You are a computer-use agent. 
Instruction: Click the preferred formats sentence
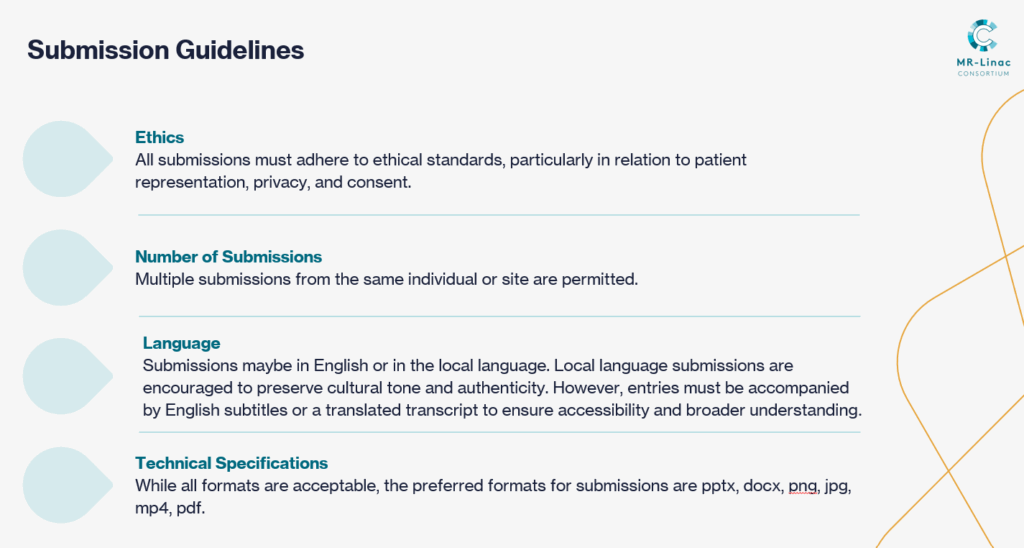pyautogui.click(x=493, y=495)
